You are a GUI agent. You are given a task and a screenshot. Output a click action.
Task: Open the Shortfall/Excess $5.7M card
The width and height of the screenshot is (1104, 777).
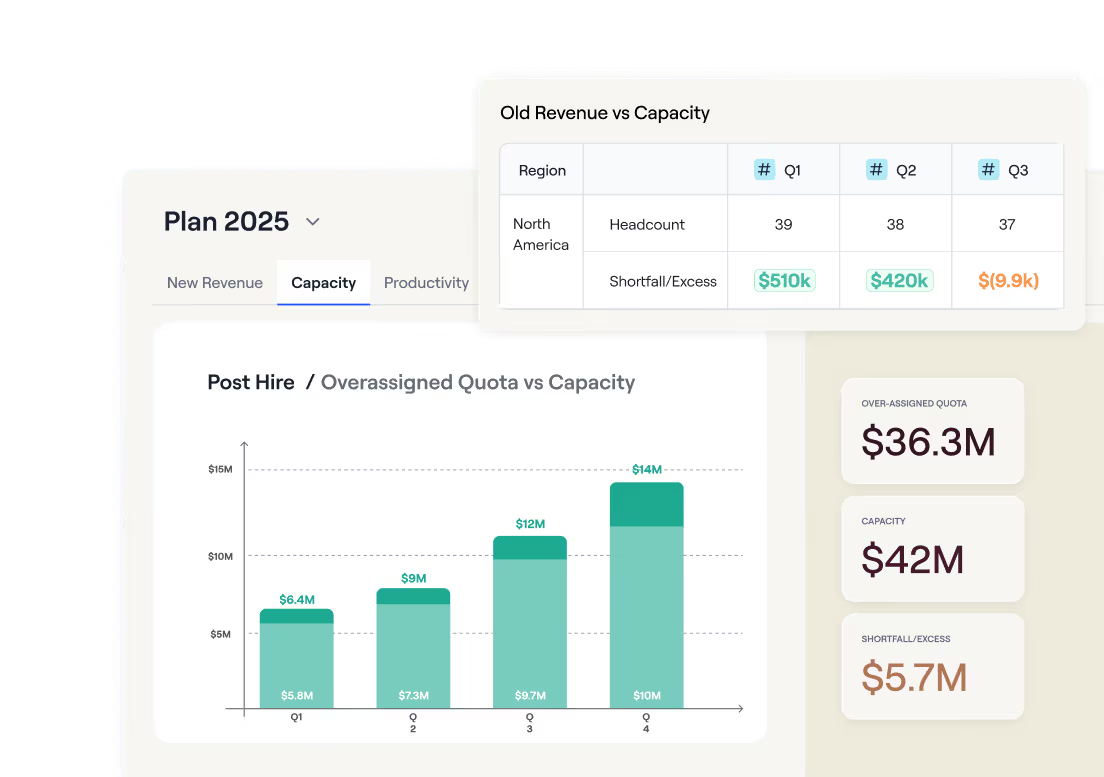coord(932,666)
